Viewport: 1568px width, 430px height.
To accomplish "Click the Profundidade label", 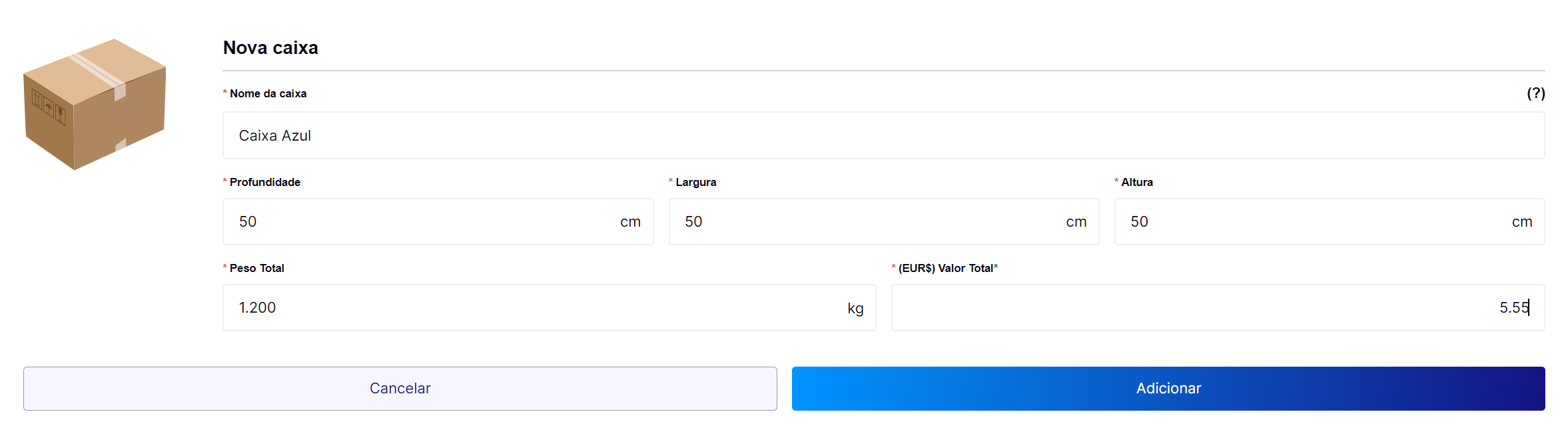I will [x=264, y=182].
